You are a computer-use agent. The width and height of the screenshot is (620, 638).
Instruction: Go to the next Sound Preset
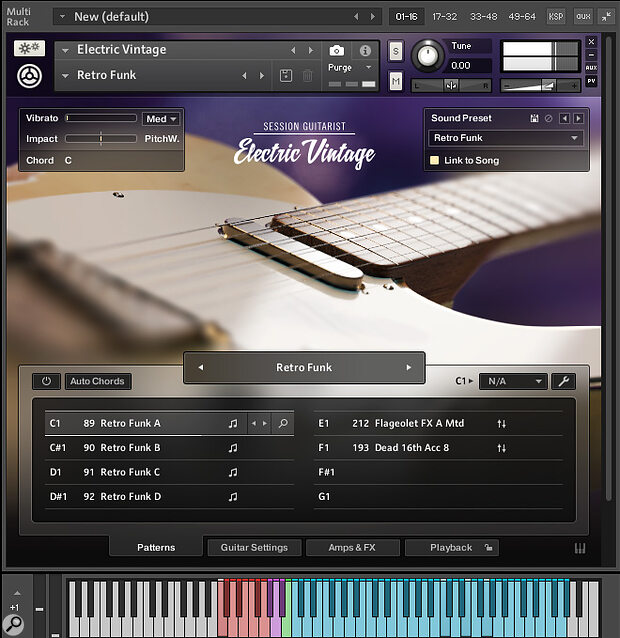(578, 118)
